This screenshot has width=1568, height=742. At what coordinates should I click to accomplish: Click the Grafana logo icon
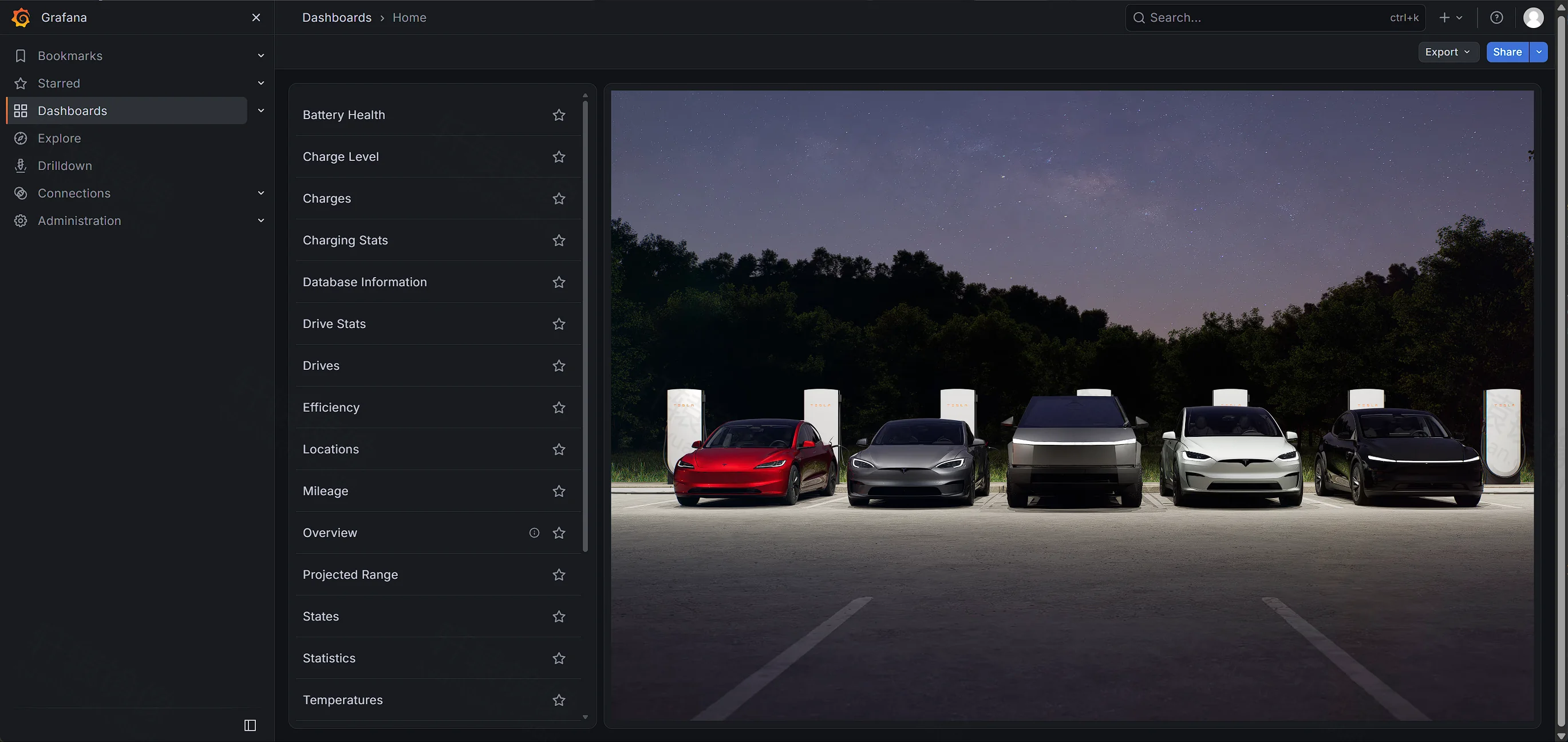tap(21, 18)
